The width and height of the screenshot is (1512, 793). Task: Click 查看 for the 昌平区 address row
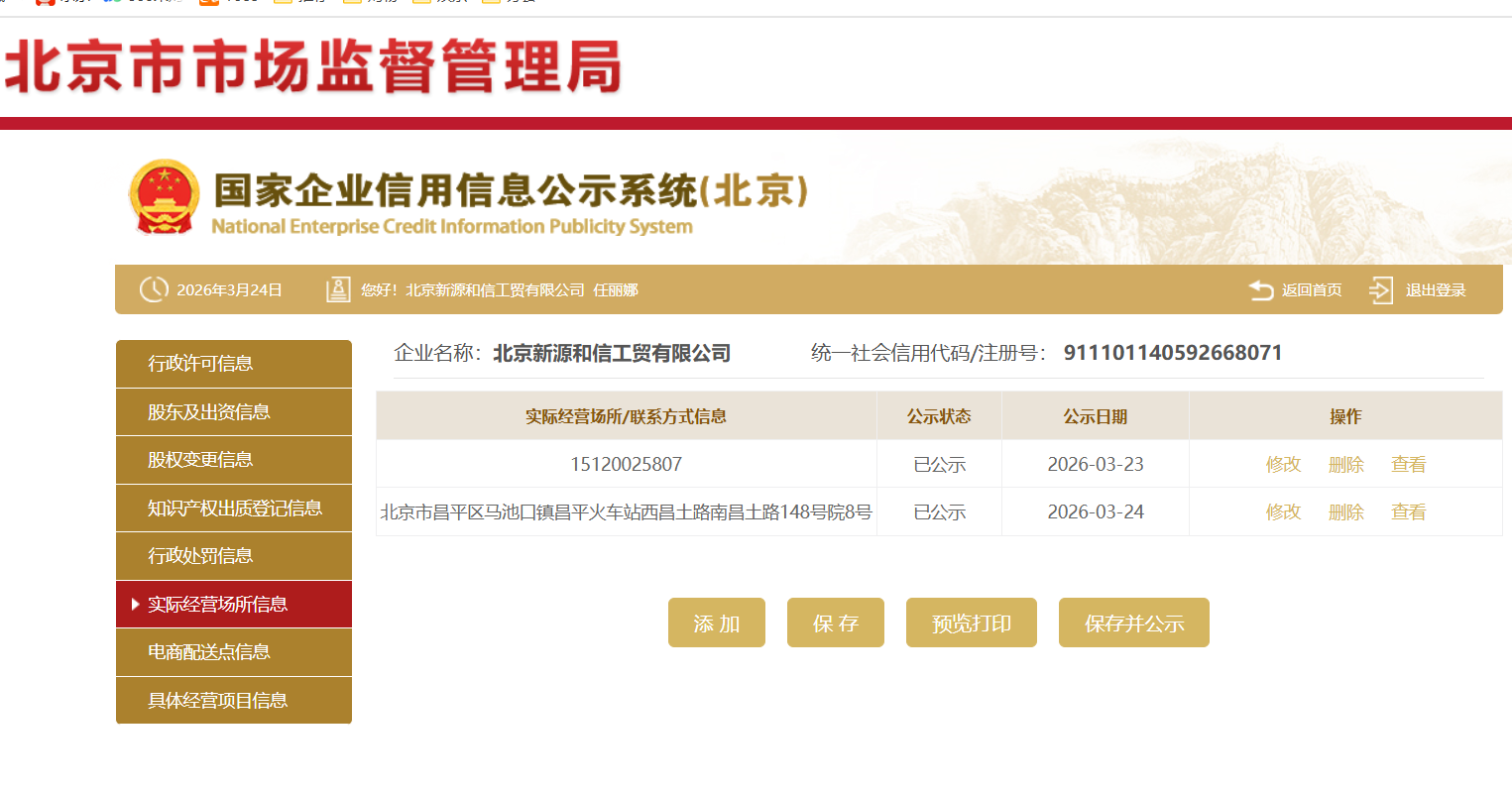pyautogui.click(x=1409, y=511)
